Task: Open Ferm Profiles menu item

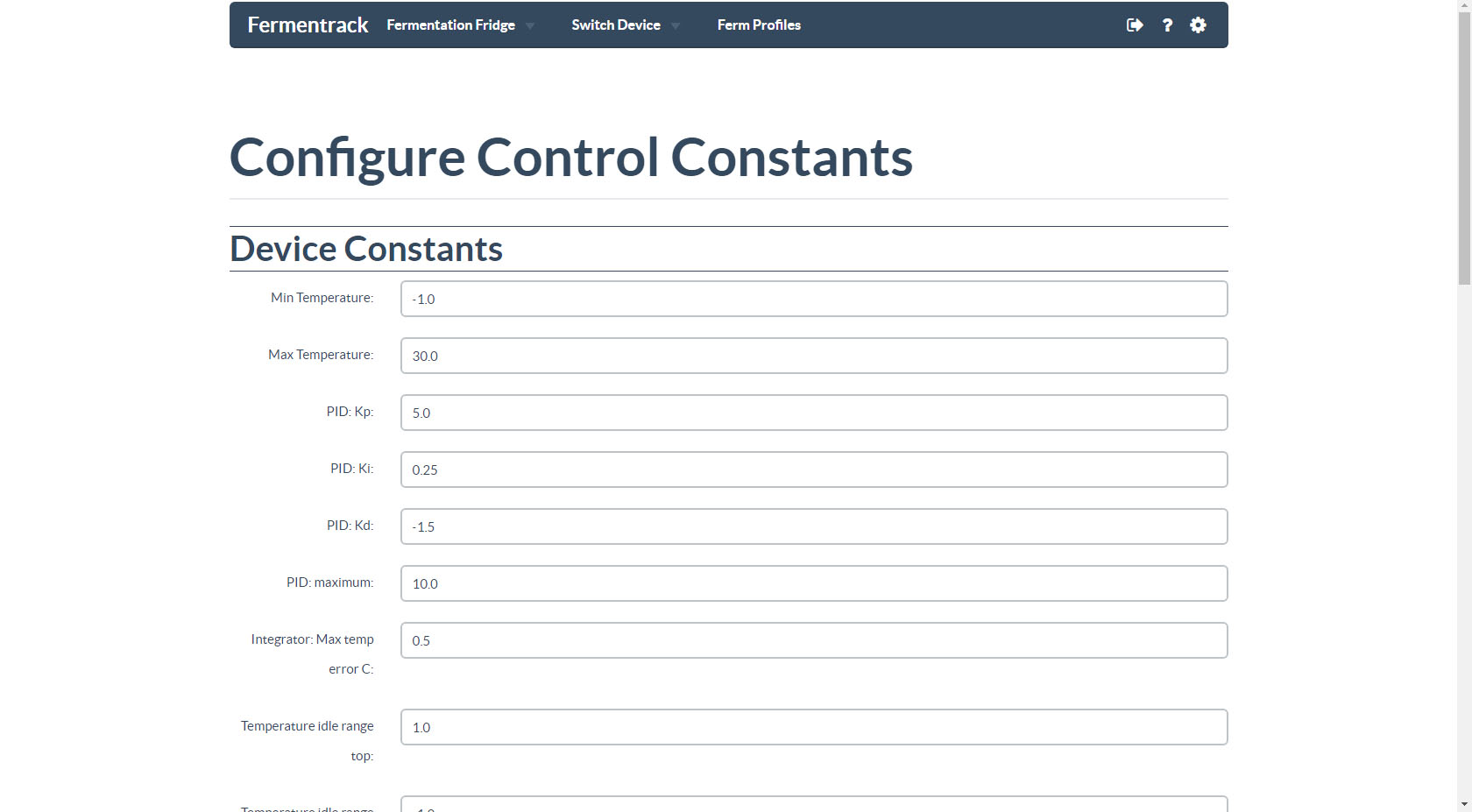Action: click(759, 25)
